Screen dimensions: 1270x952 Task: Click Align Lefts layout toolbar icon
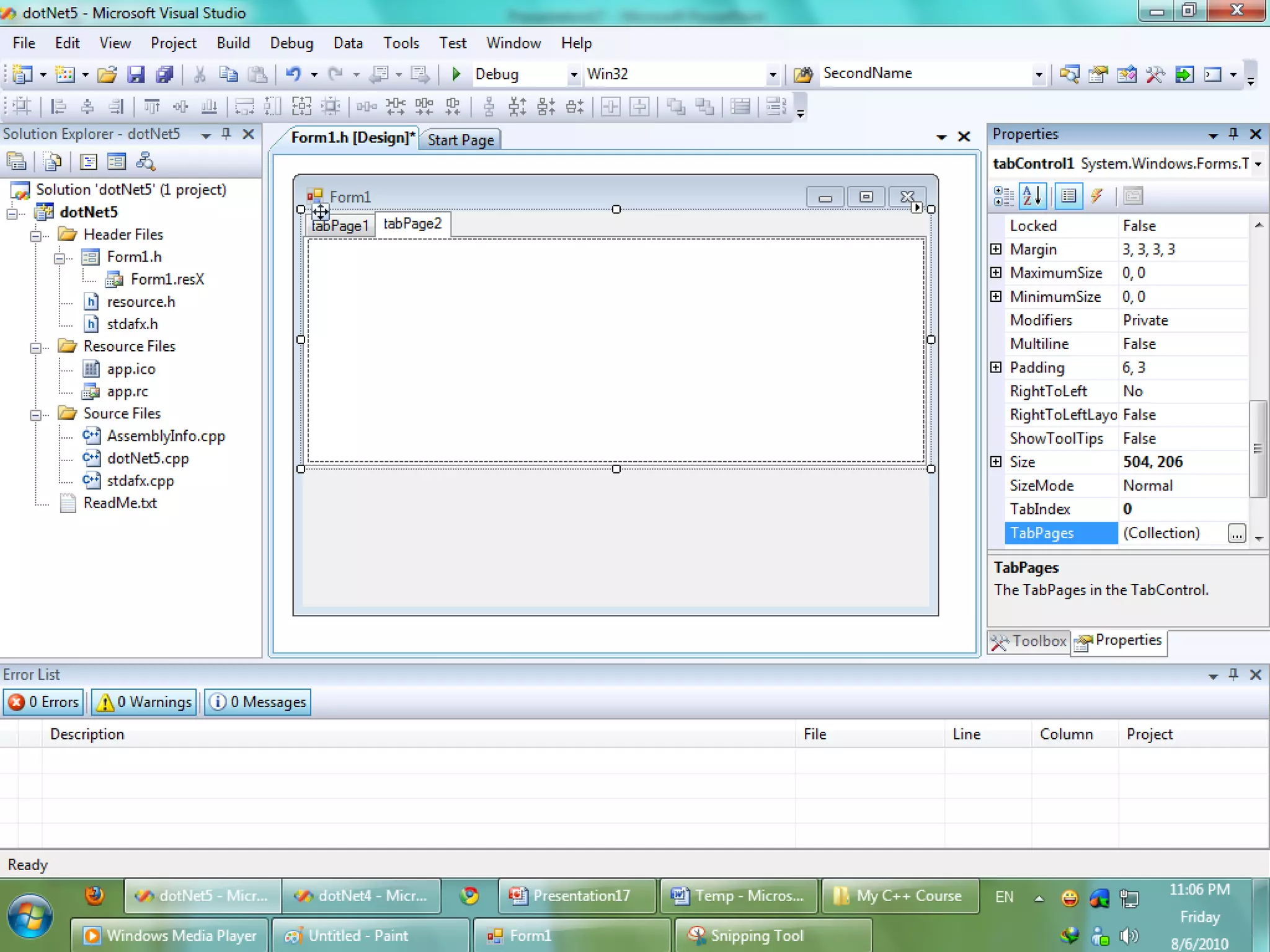(x=58, y=107)
